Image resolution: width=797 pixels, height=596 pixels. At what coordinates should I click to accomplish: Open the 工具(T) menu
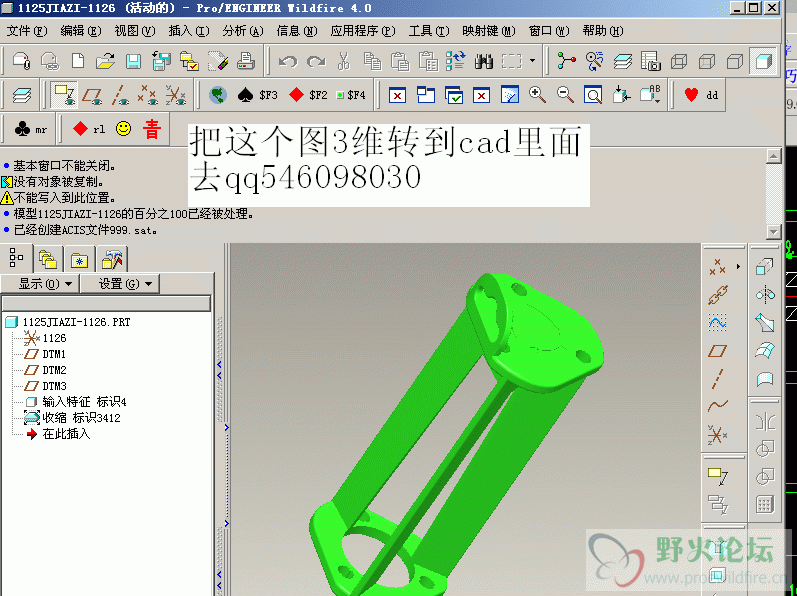coord(429,31)
